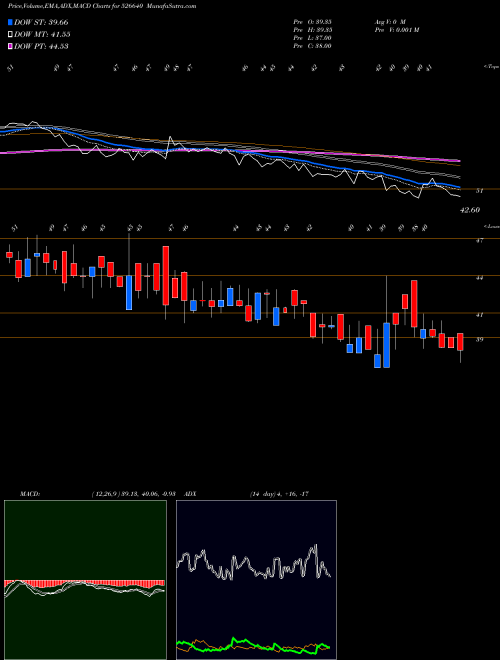
Task: Click the white ADX line in ADX panel
Action: coord(253,563)
